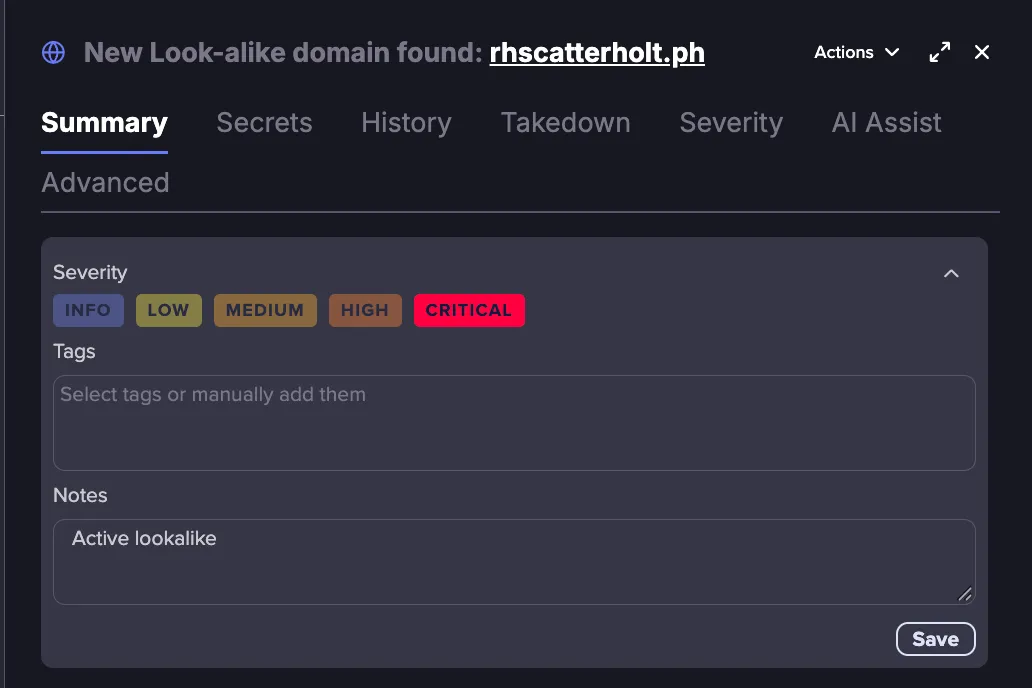Collapse the Severity section with the chevron

pyautogui.click(x=951, y=273)
